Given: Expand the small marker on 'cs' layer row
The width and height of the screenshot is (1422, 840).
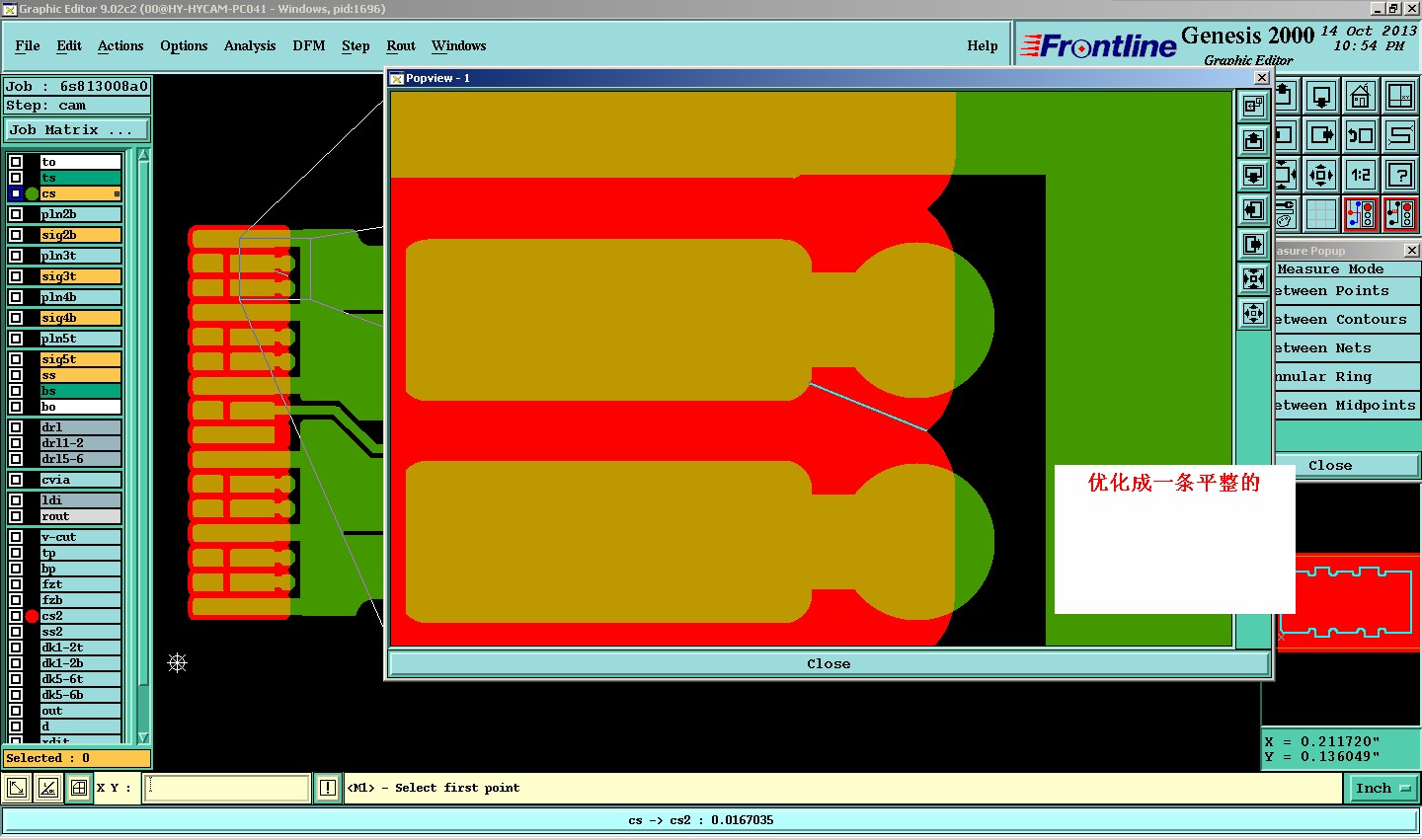Looking at the screenshot, I should (117, 193).
